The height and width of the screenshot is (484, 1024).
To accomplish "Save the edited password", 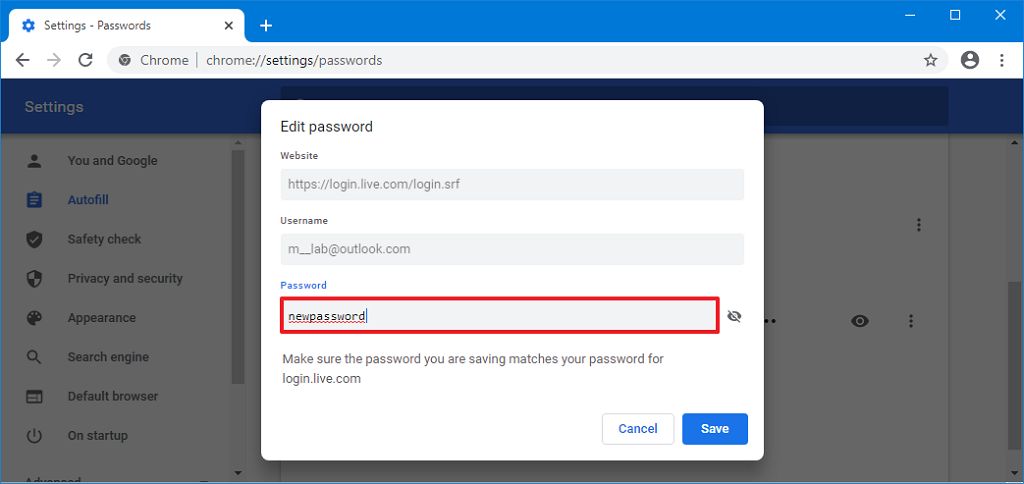I will pos(715,429).
